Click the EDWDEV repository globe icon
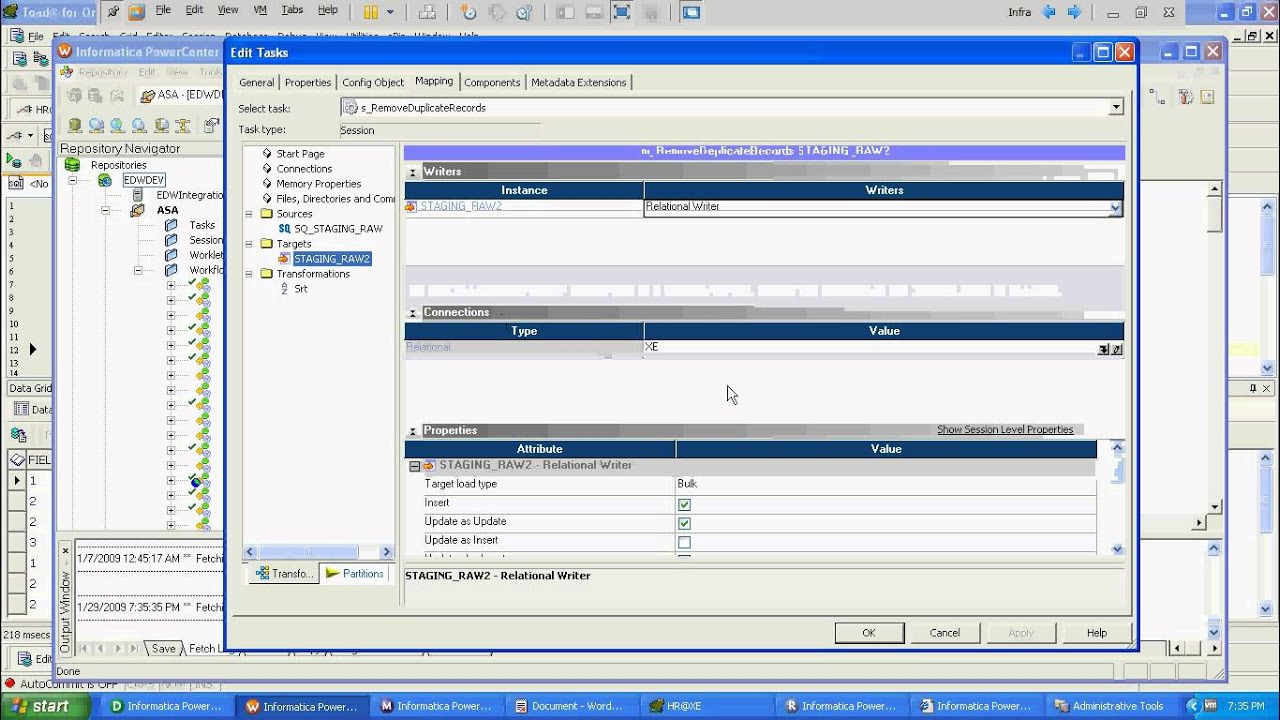 click(105, 180)
